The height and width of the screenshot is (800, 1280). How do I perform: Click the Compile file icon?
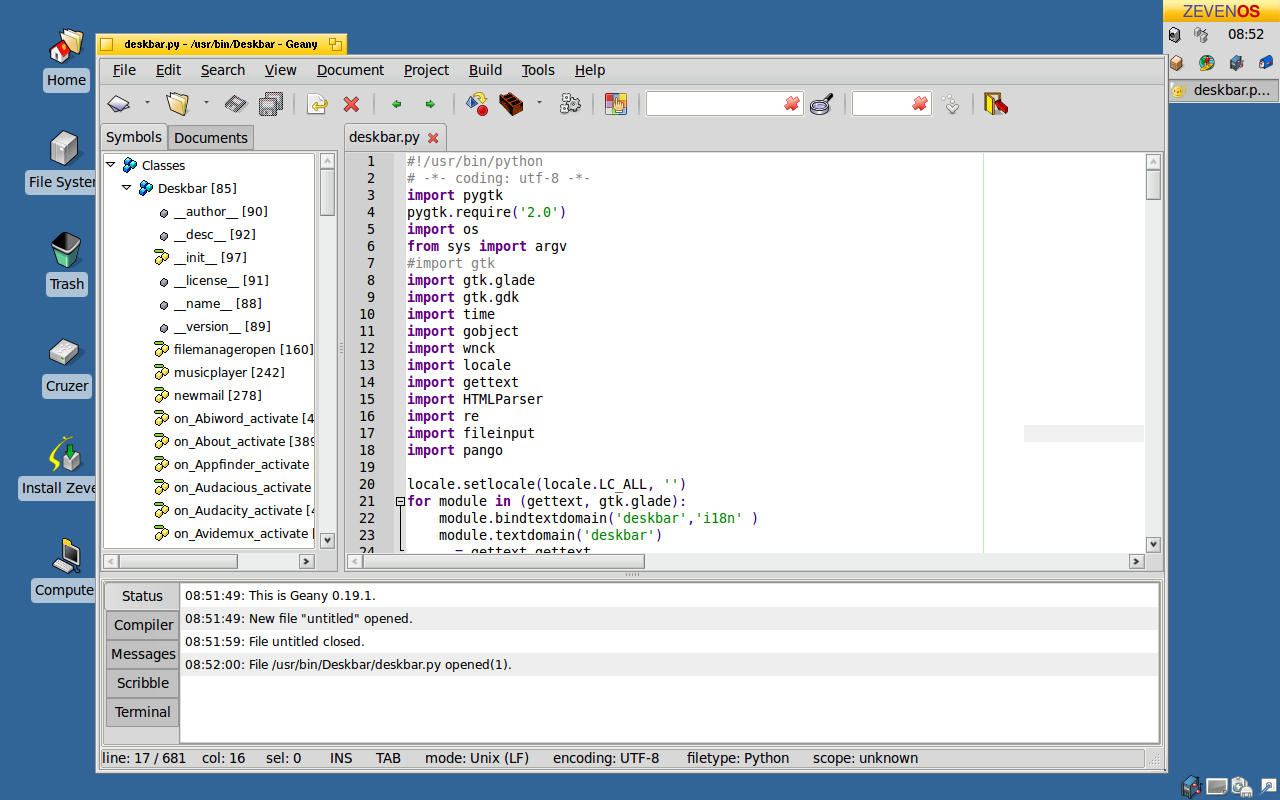(477, 104)
